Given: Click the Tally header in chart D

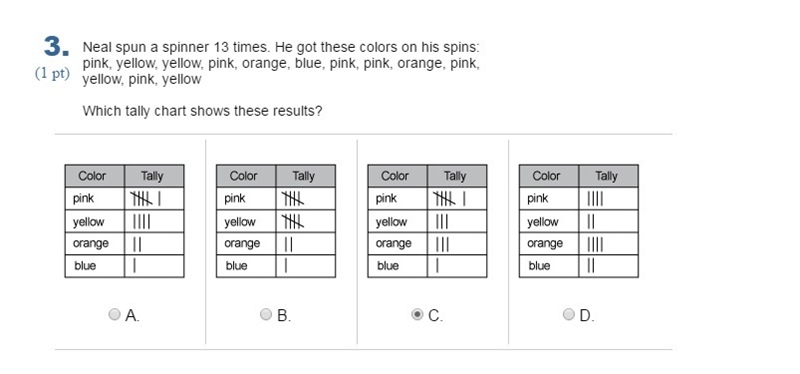Looking at the screenshot, I should click(608, 176).
